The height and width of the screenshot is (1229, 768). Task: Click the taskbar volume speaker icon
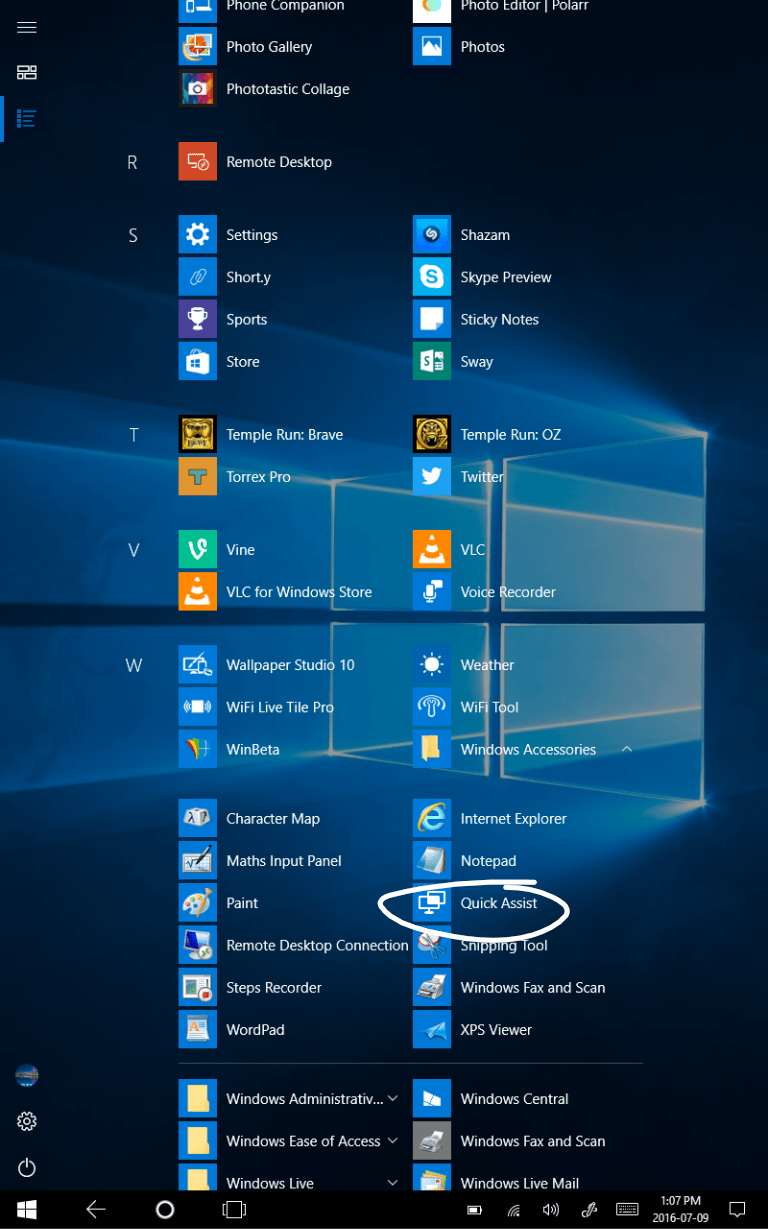coord(551,1210)
